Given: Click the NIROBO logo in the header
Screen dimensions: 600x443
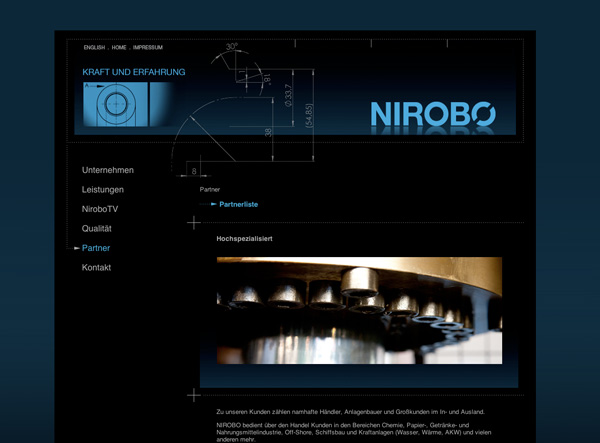Looking at the screenshot, I should pos(432,113).
